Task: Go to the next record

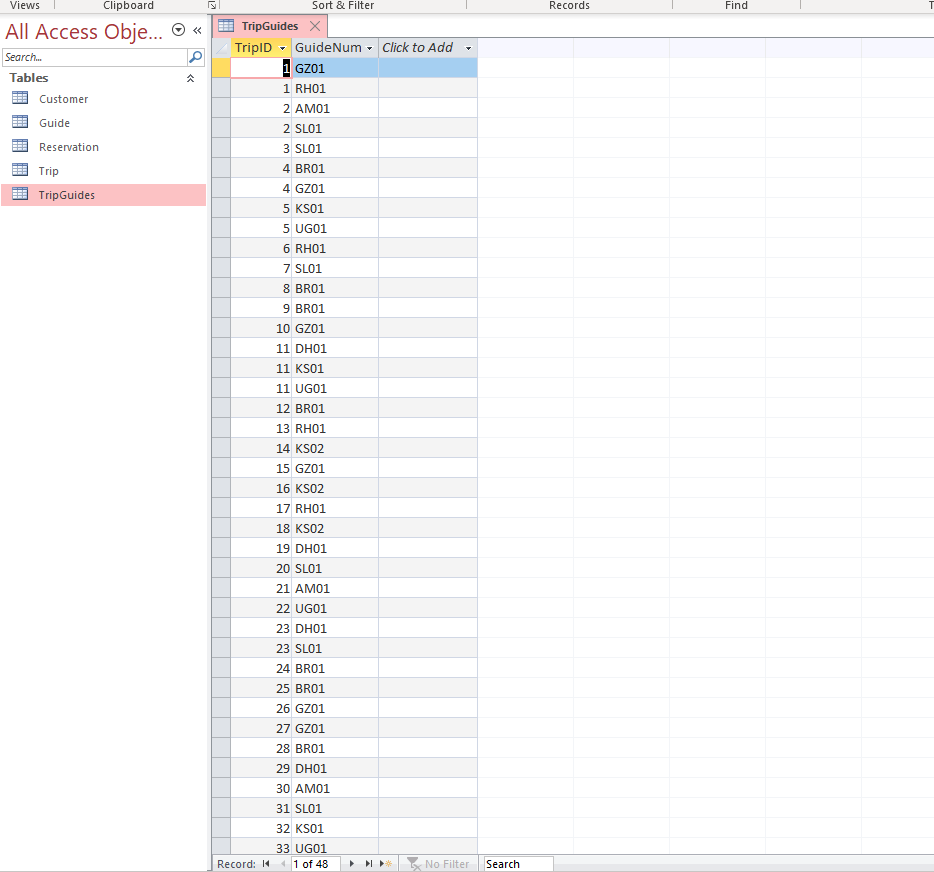Action: 351,863
